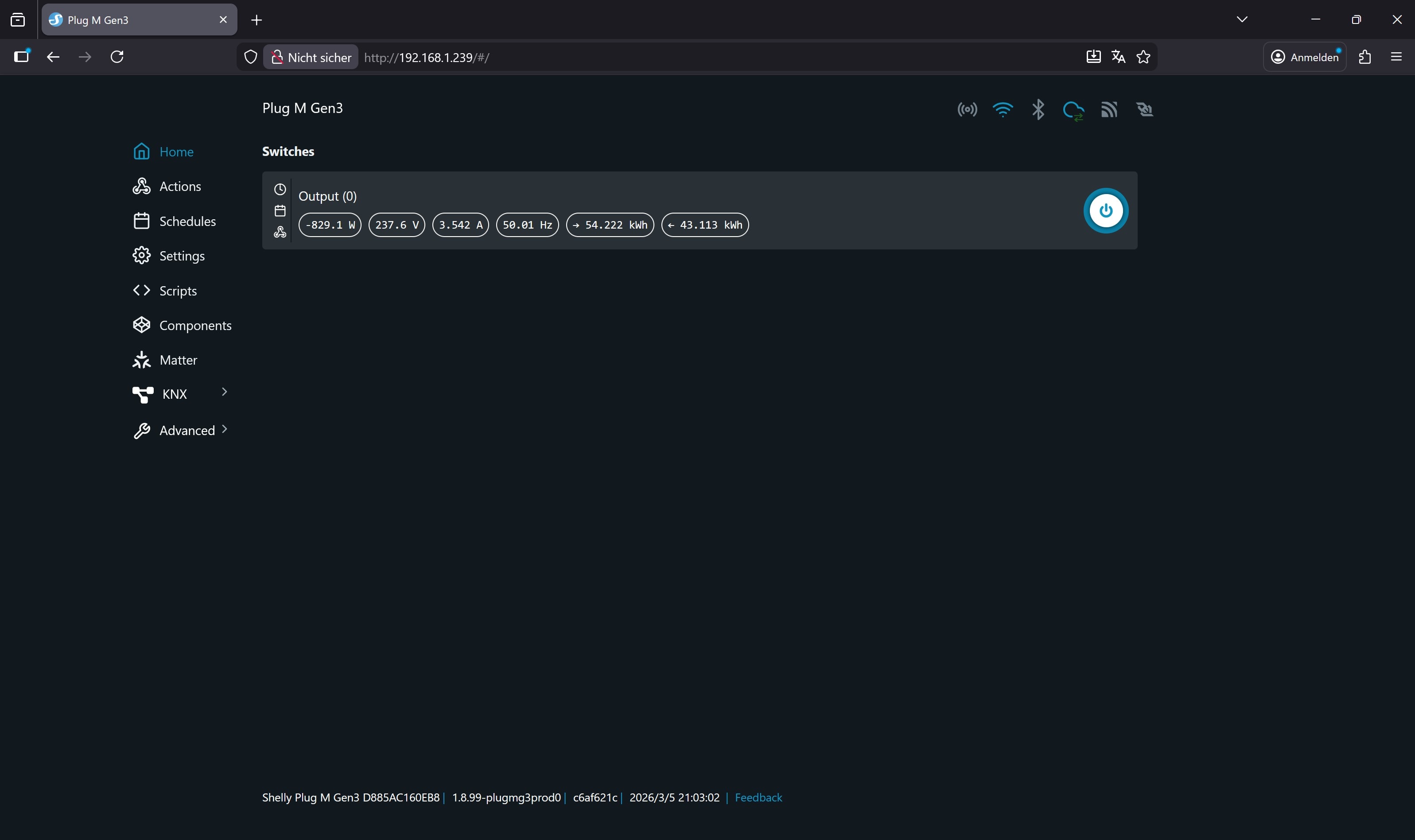1415x840 pixels.
Task: Click the Nicht sicher security indicator
Action: coord(311,57)
